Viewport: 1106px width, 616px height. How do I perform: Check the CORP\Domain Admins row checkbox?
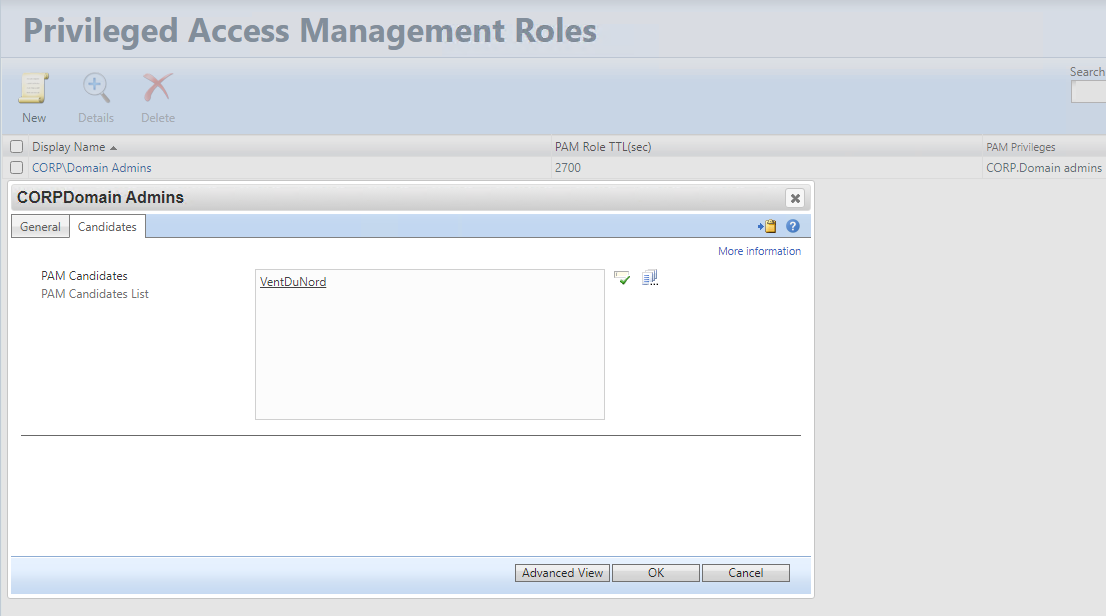pos(16,168)
